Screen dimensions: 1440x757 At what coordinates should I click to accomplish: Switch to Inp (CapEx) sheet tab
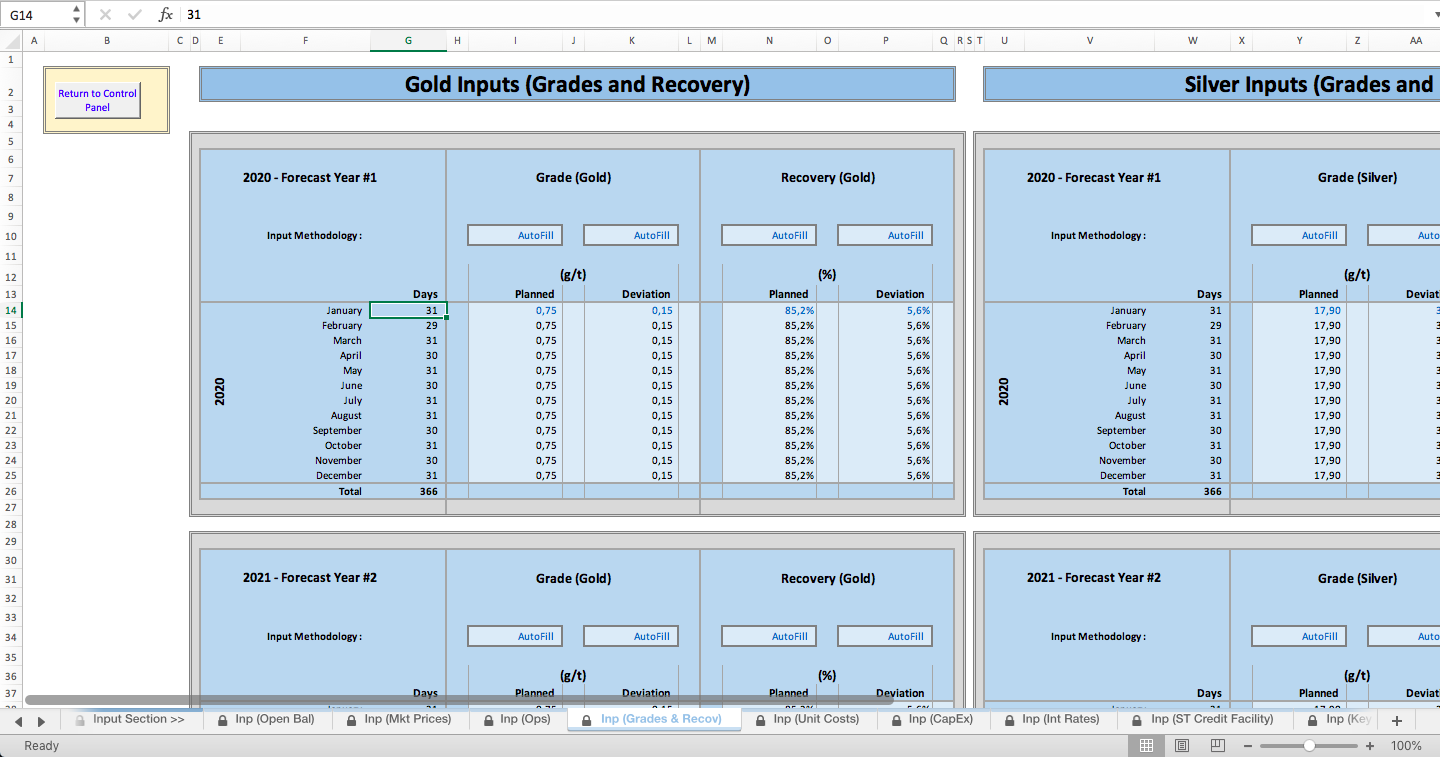coord(932,719)
